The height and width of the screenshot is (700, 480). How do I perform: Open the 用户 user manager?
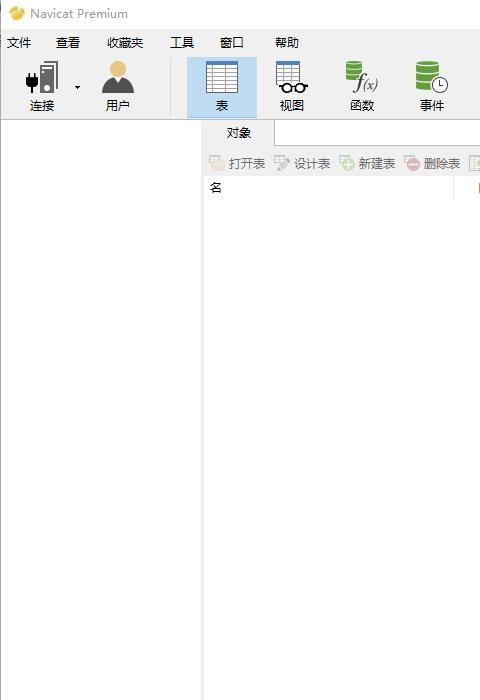click(x=118, y=87)
